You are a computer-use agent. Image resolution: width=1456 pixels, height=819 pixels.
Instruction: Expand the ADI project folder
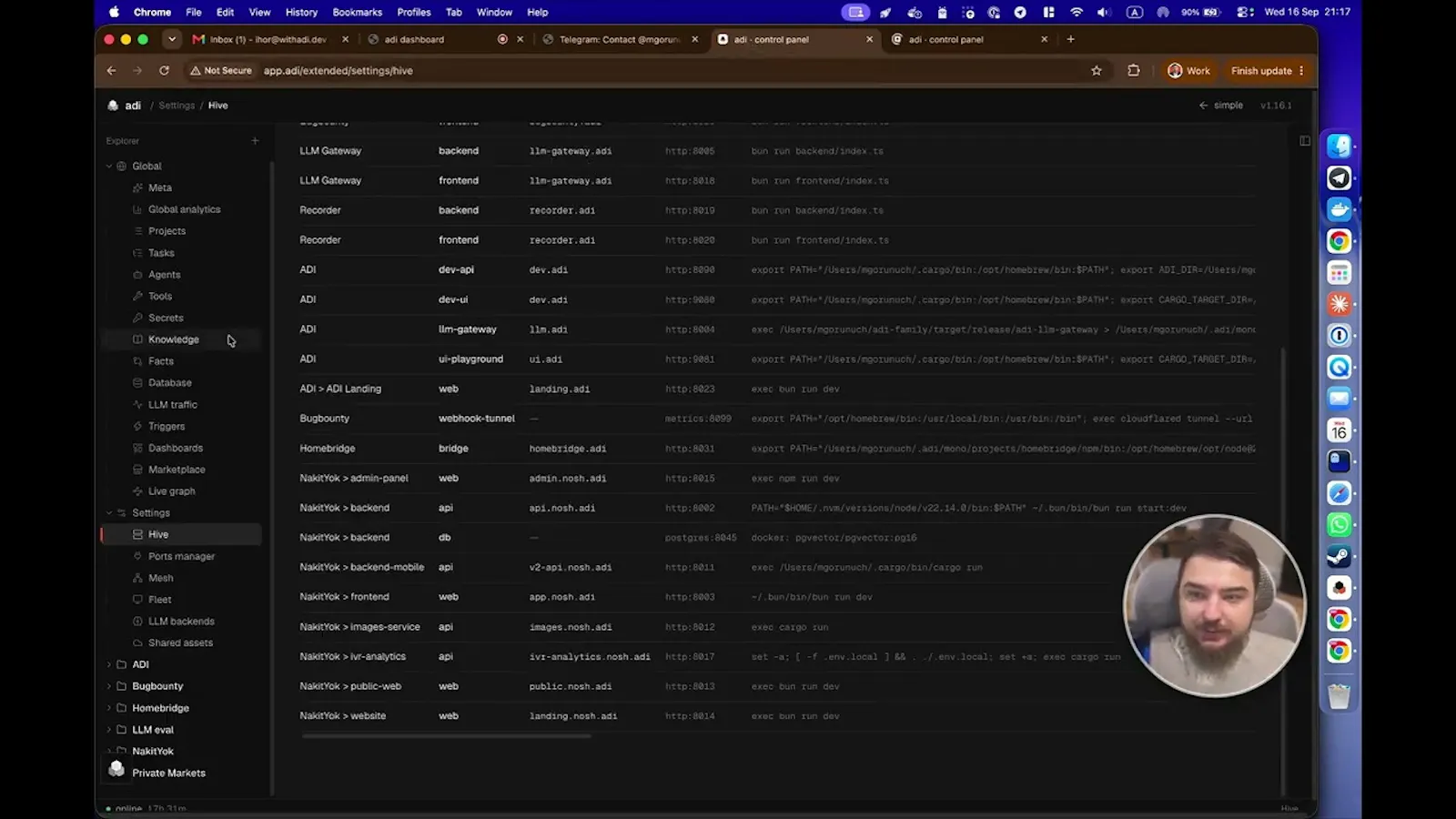109,664
